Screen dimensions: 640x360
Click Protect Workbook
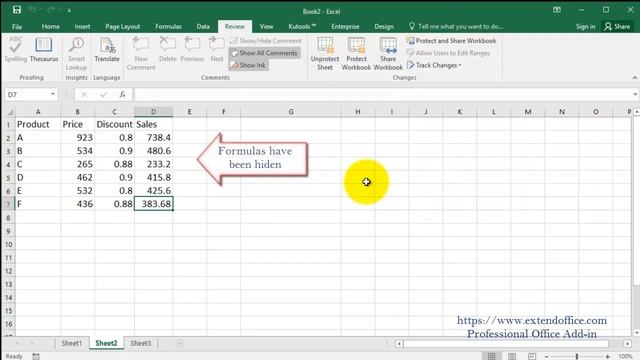[356, 53]
